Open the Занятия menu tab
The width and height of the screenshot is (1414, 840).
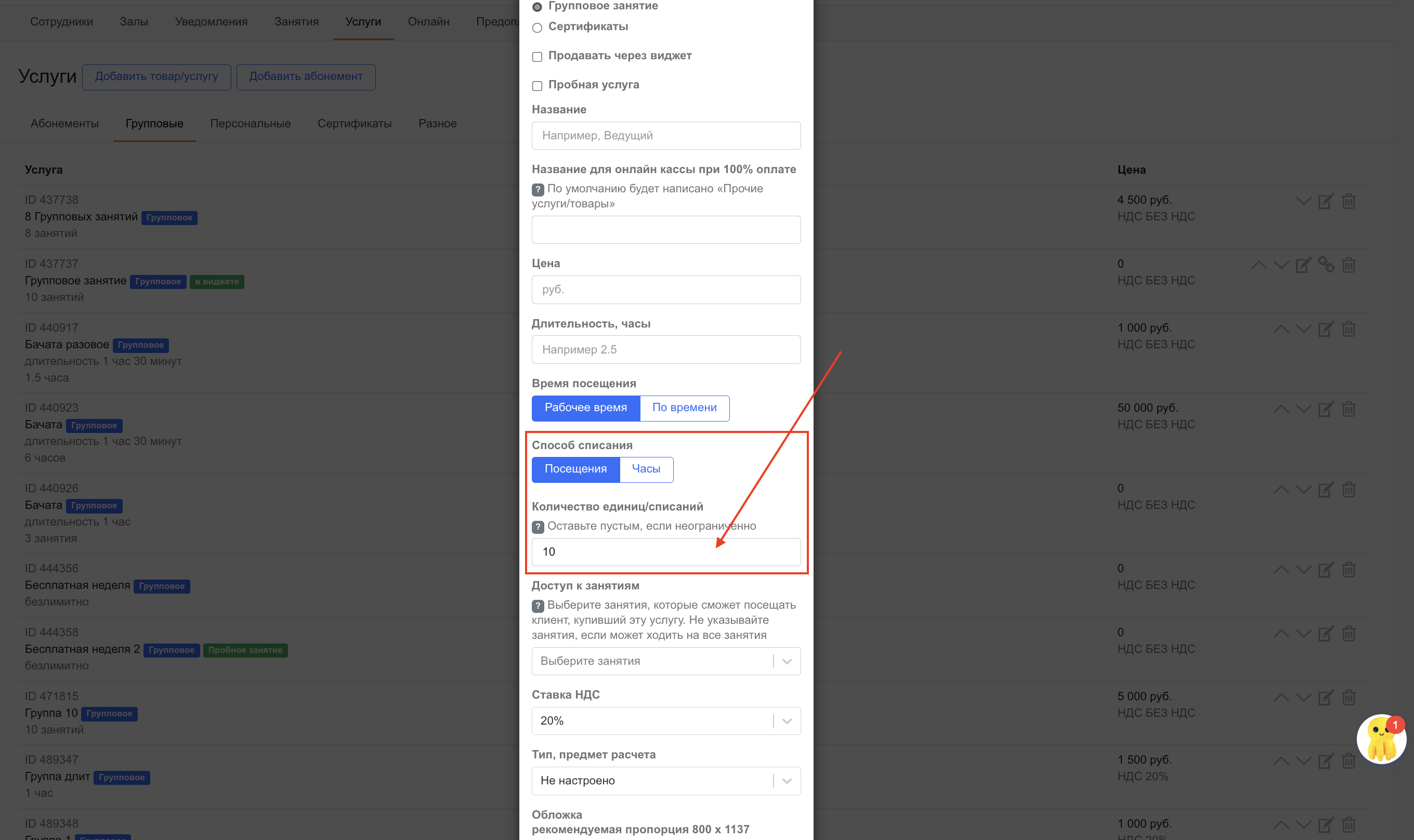click(297, 21)
